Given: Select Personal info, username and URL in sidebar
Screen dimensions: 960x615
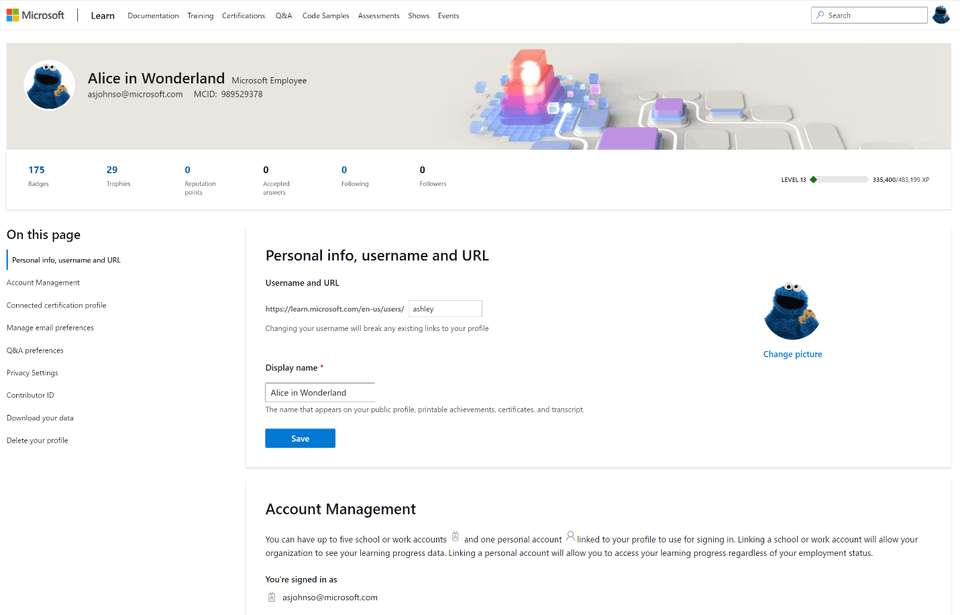Looking at the screenshot, I should [x=66, y=260].
